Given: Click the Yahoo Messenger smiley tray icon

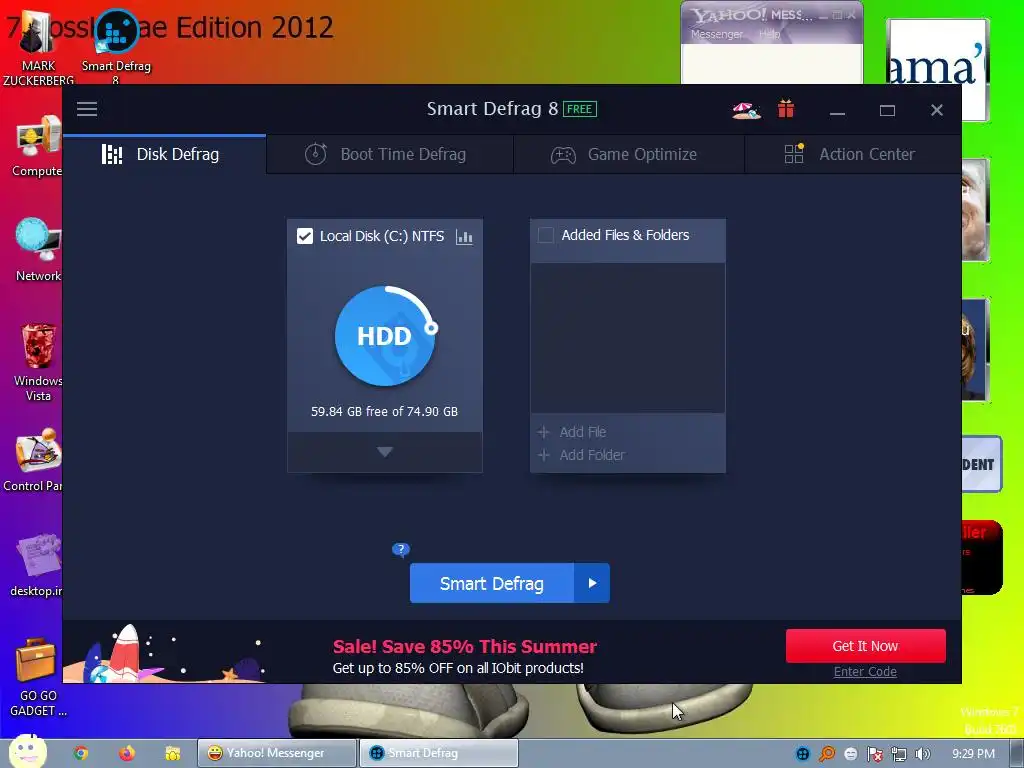Looking at the screenshot, I should click(x=850, y=754).
